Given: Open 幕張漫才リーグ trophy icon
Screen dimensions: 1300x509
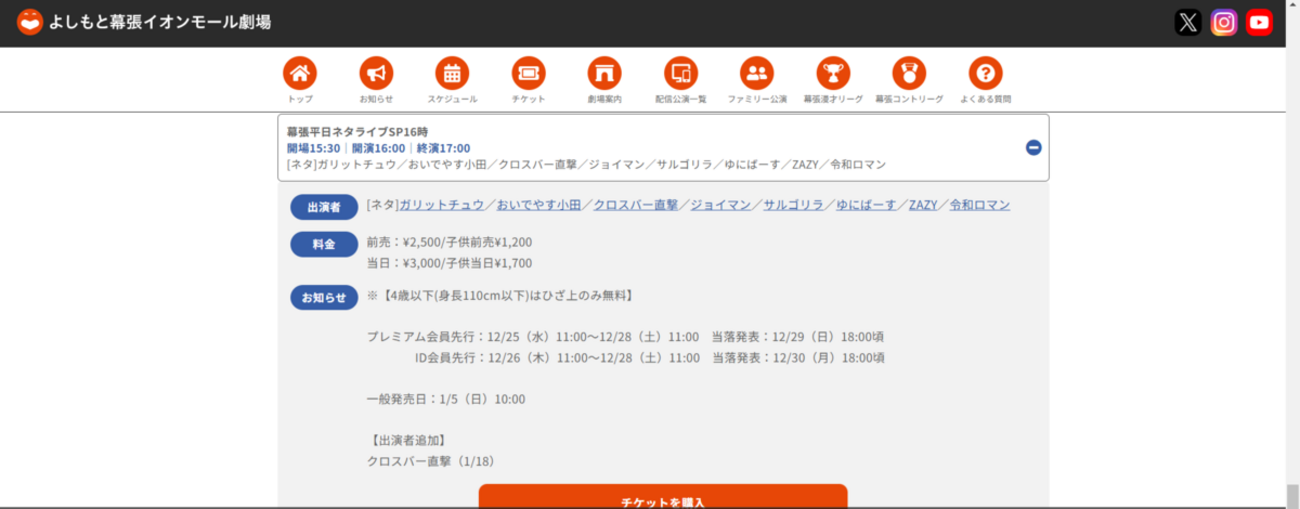Looking at the screenshot, I should click(833, 73).
